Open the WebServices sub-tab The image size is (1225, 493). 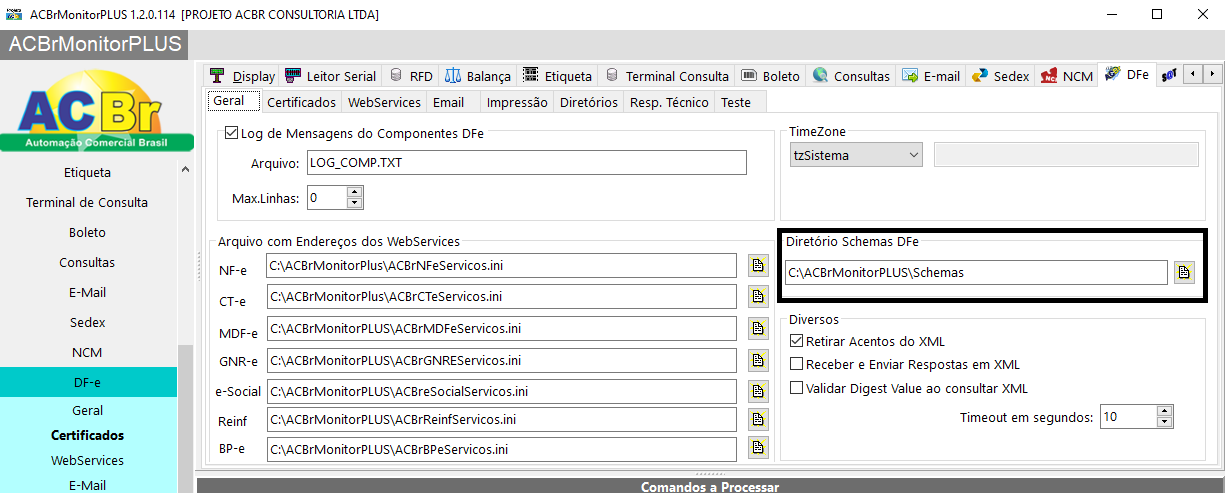tap(384, 102)
